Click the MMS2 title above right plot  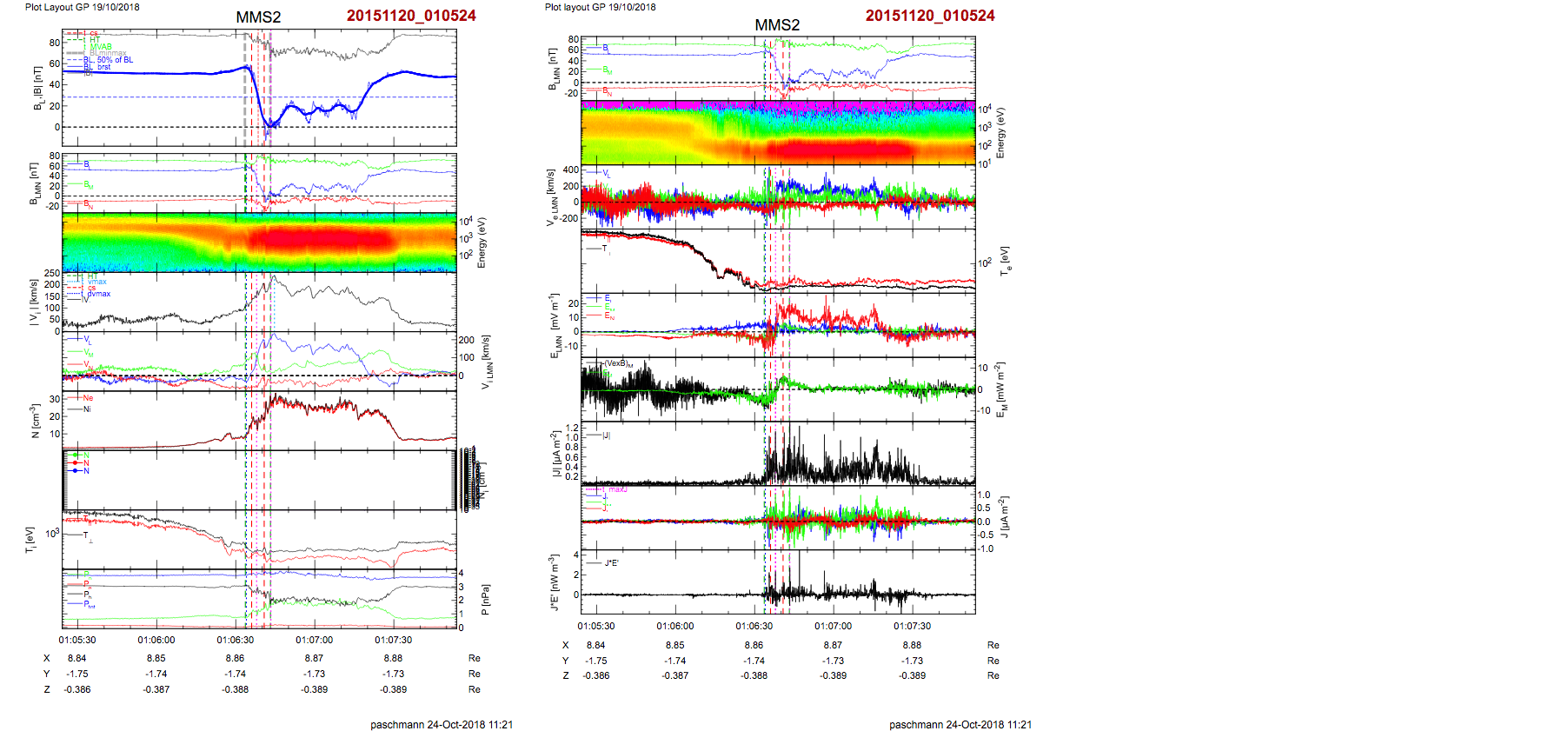(777, 25)
